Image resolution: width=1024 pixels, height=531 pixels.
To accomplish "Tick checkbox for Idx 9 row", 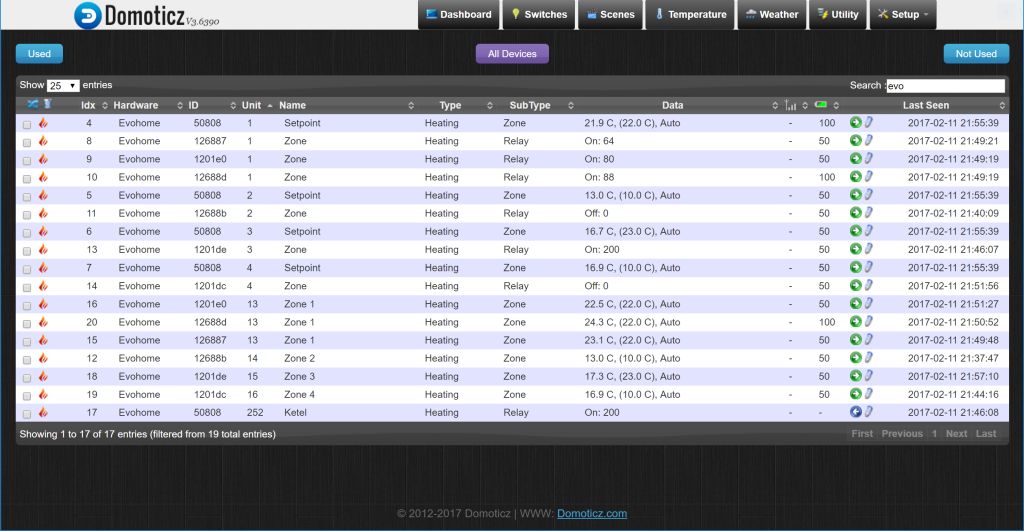I will [x=27, y=161].
